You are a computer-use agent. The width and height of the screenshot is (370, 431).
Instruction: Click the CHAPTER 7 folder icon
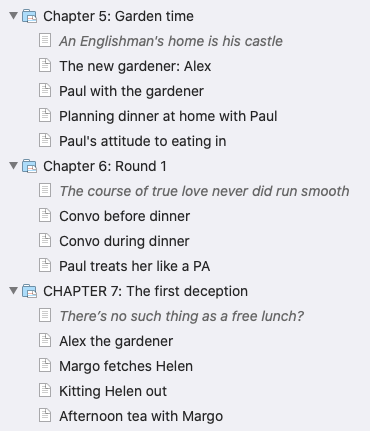(x=29, y=291)
